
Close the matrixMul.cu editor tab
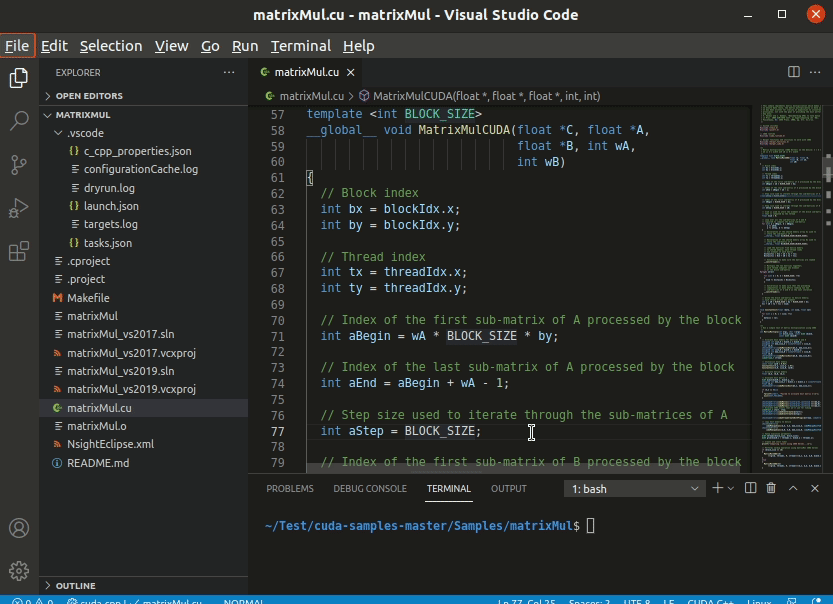tap(351, 72)
